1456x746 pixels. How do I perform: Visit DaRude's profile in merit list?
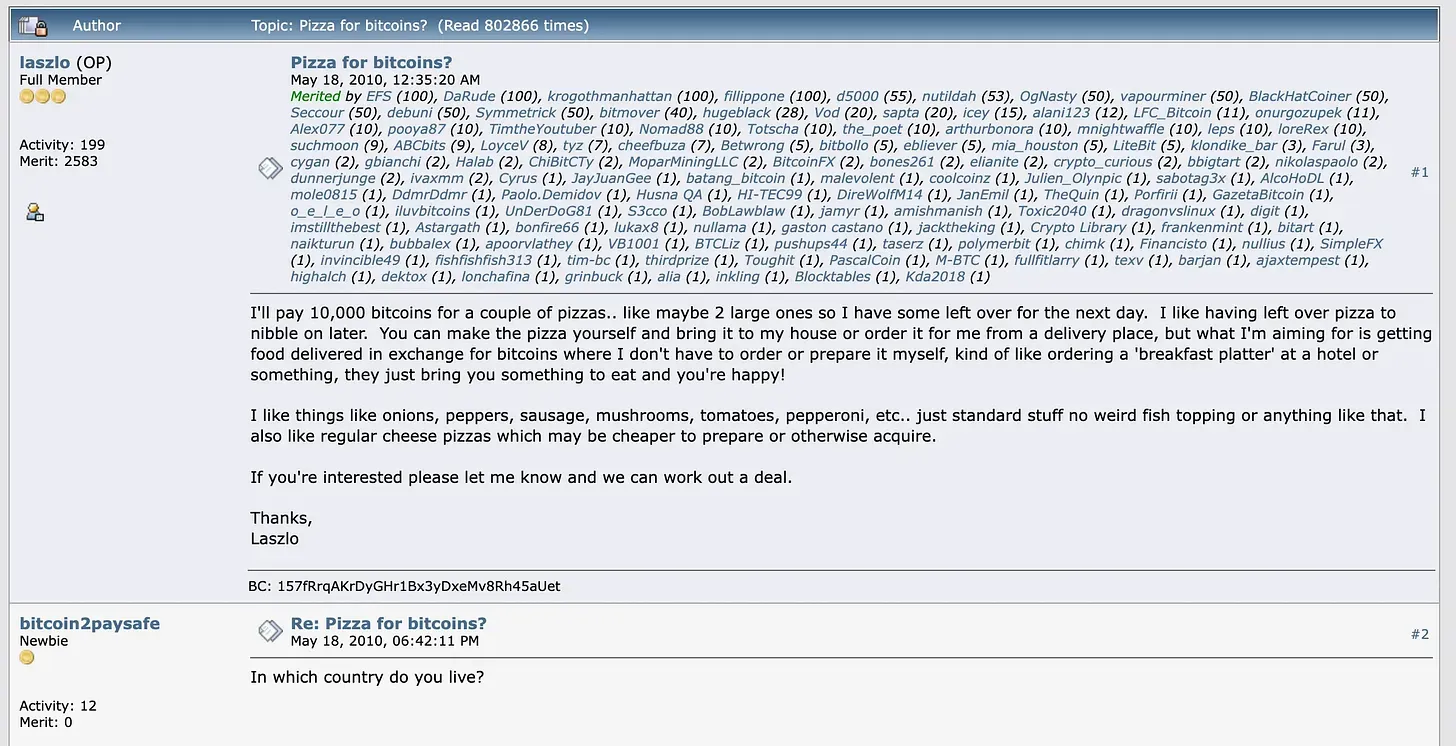coord(469,97)
